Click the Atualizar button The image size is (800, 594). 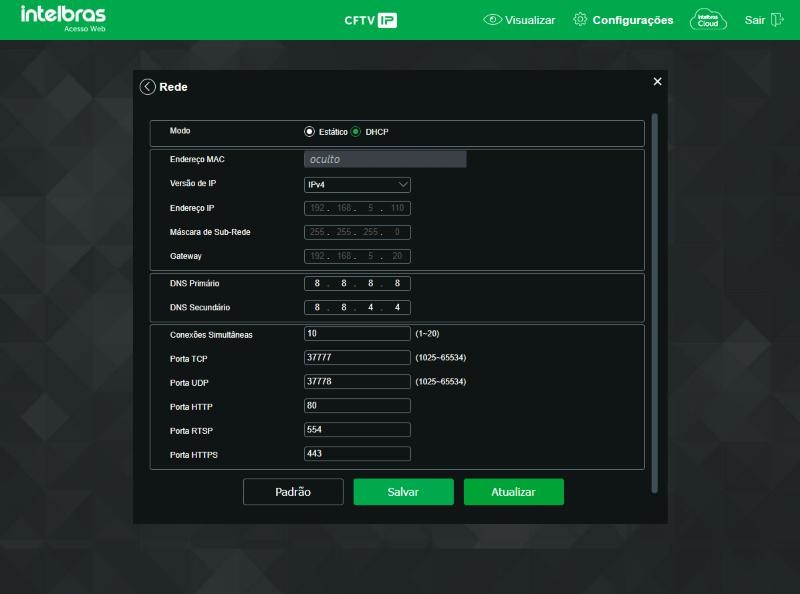[x=514, y=492]
